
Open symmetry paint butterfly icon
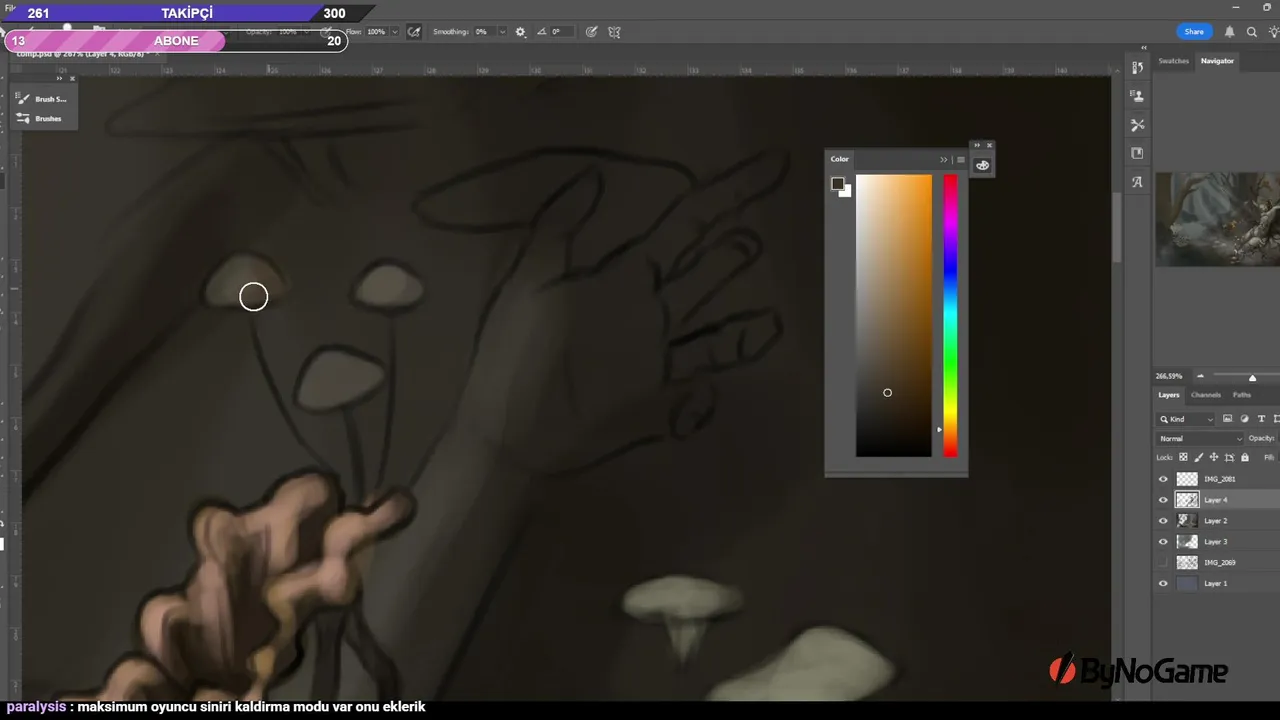(614, 32)
